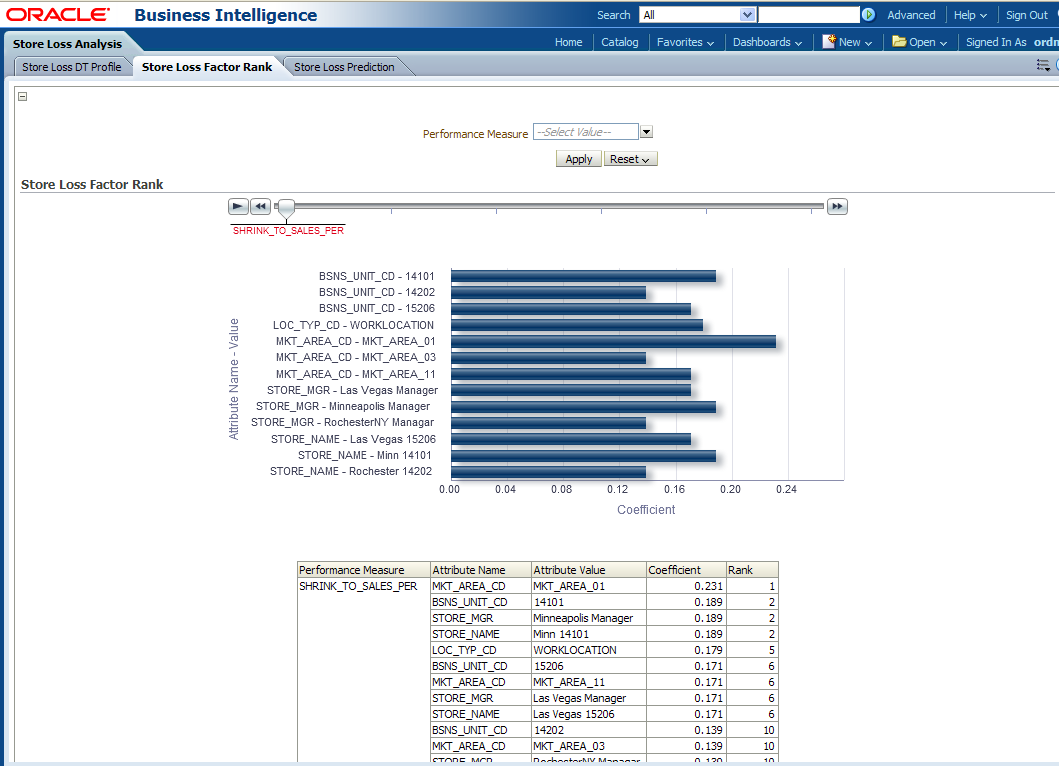
Task: Click the section slider thumb handle
Action: coord(286,208)
